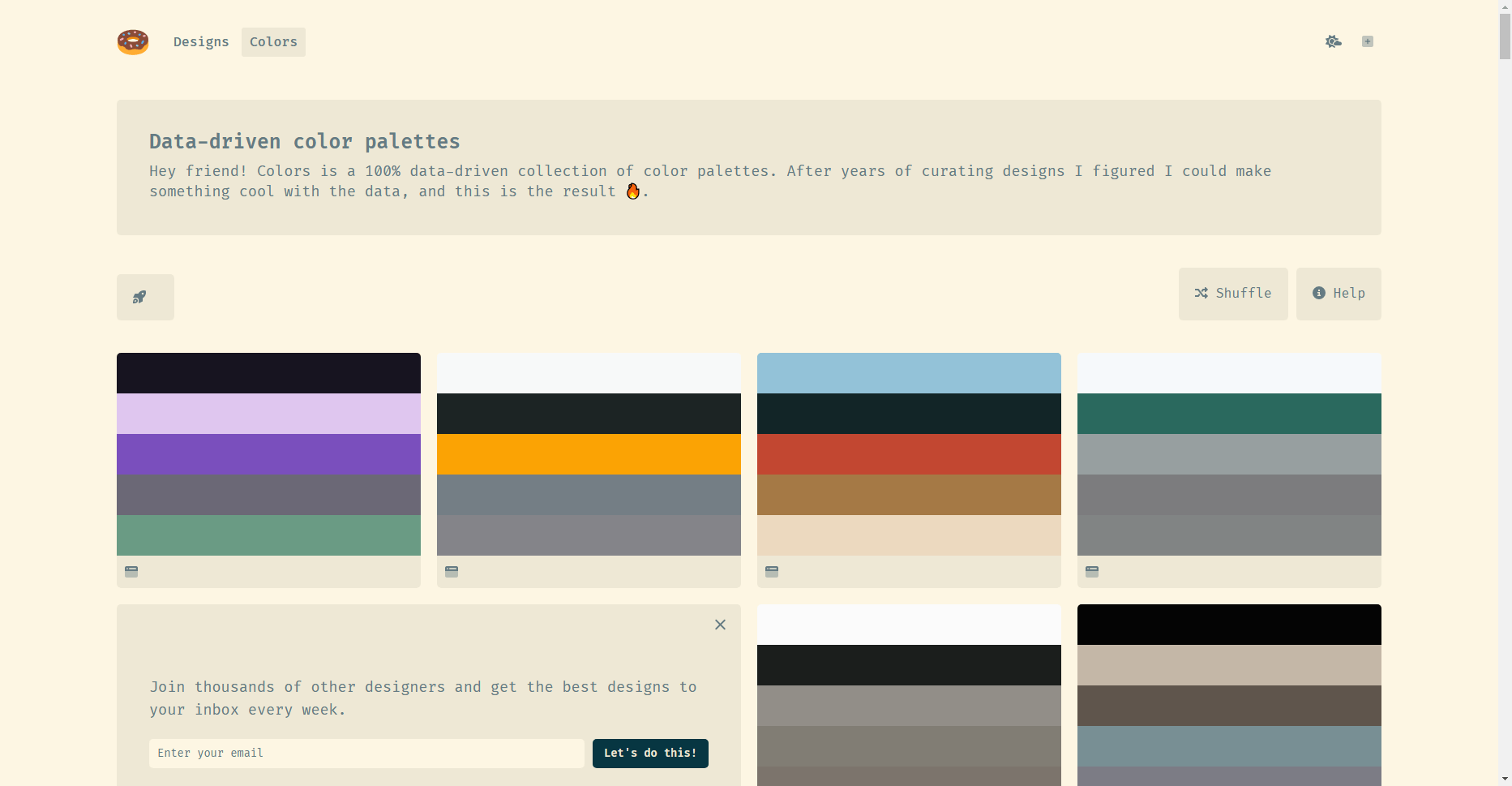
Task: Click the Let's do this! button
Action: [x=650, y=754]
